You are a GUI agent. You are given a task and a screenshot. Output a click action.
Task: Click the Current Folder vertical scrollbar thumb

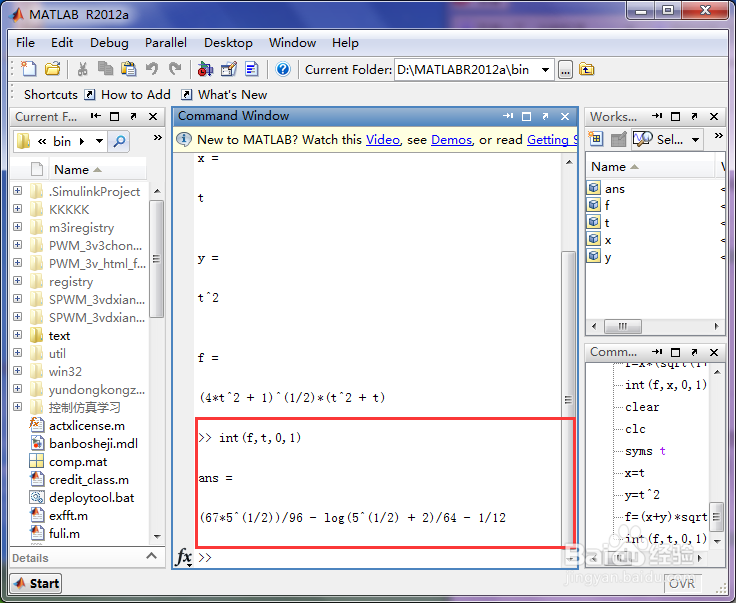tap(157, 259)
